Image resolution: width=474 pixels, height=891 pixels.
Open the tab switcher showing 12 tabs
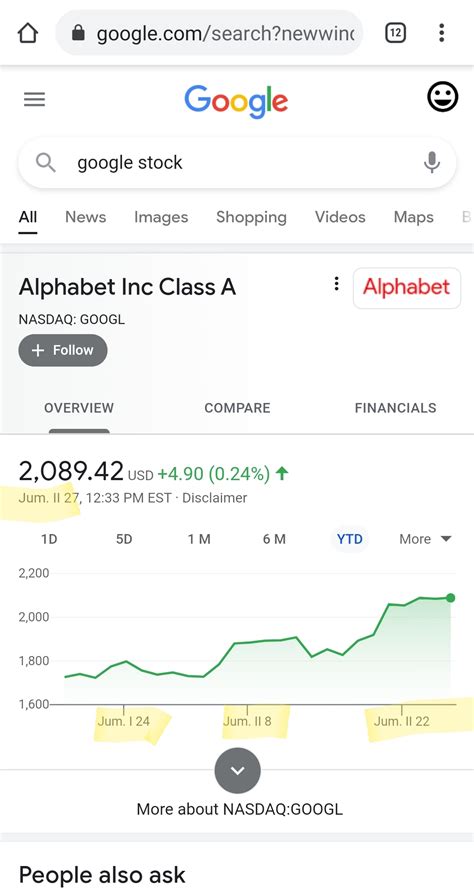(x=395, y=34)
